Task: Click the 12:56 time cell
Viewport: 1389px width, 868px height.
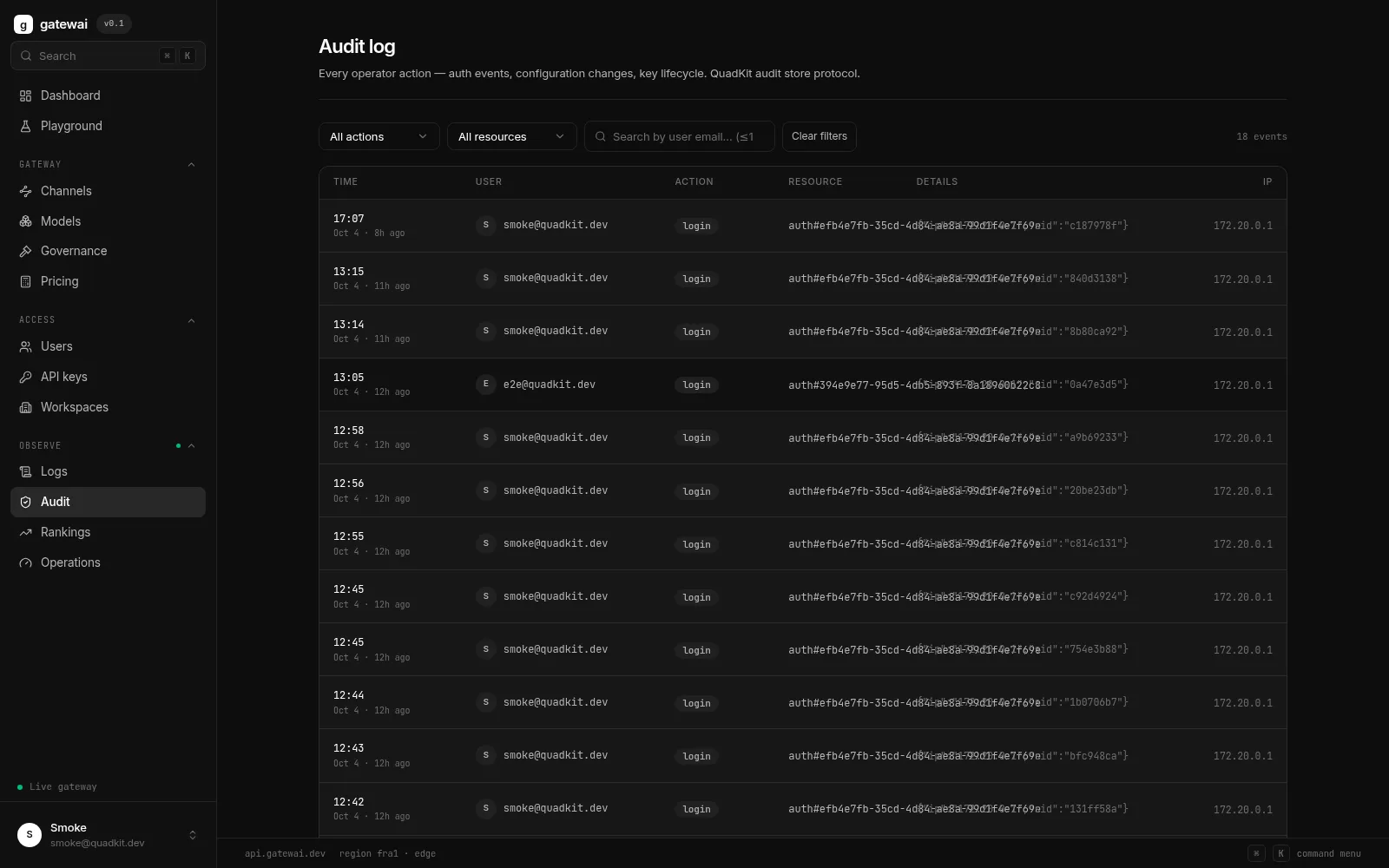Action: tap(372, 490)
